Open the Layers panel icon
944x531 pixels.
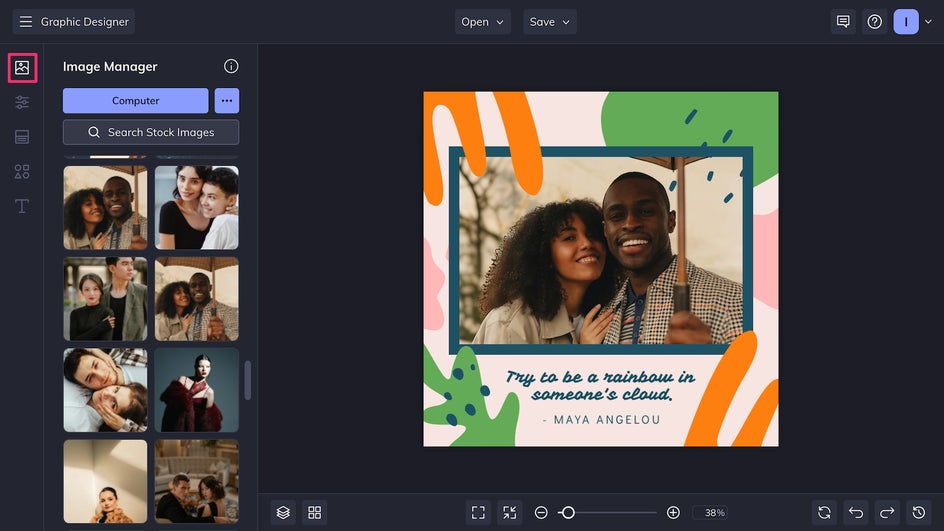pyautogui.click(x=283, y=512)
